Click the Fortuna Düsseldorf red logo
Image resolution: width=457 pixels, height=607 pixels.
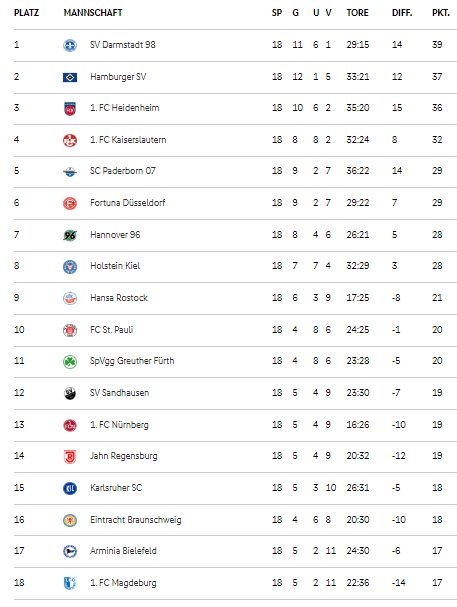(x=70, y=203)
